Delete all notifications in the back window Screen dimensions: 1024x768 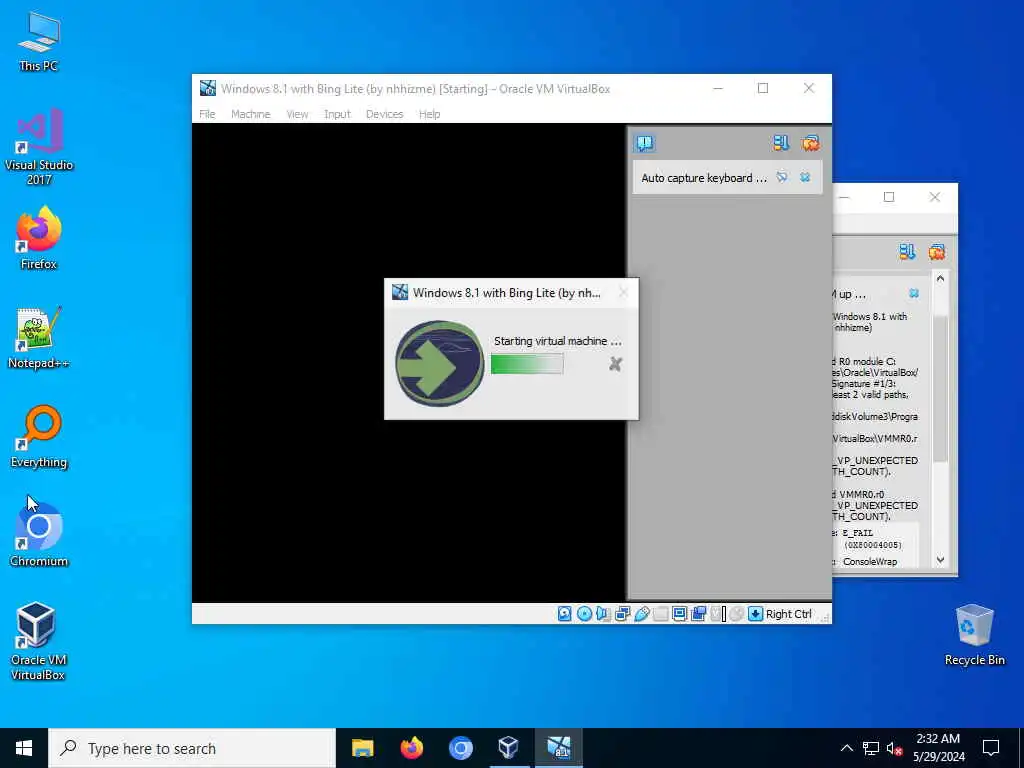point(936,251)
